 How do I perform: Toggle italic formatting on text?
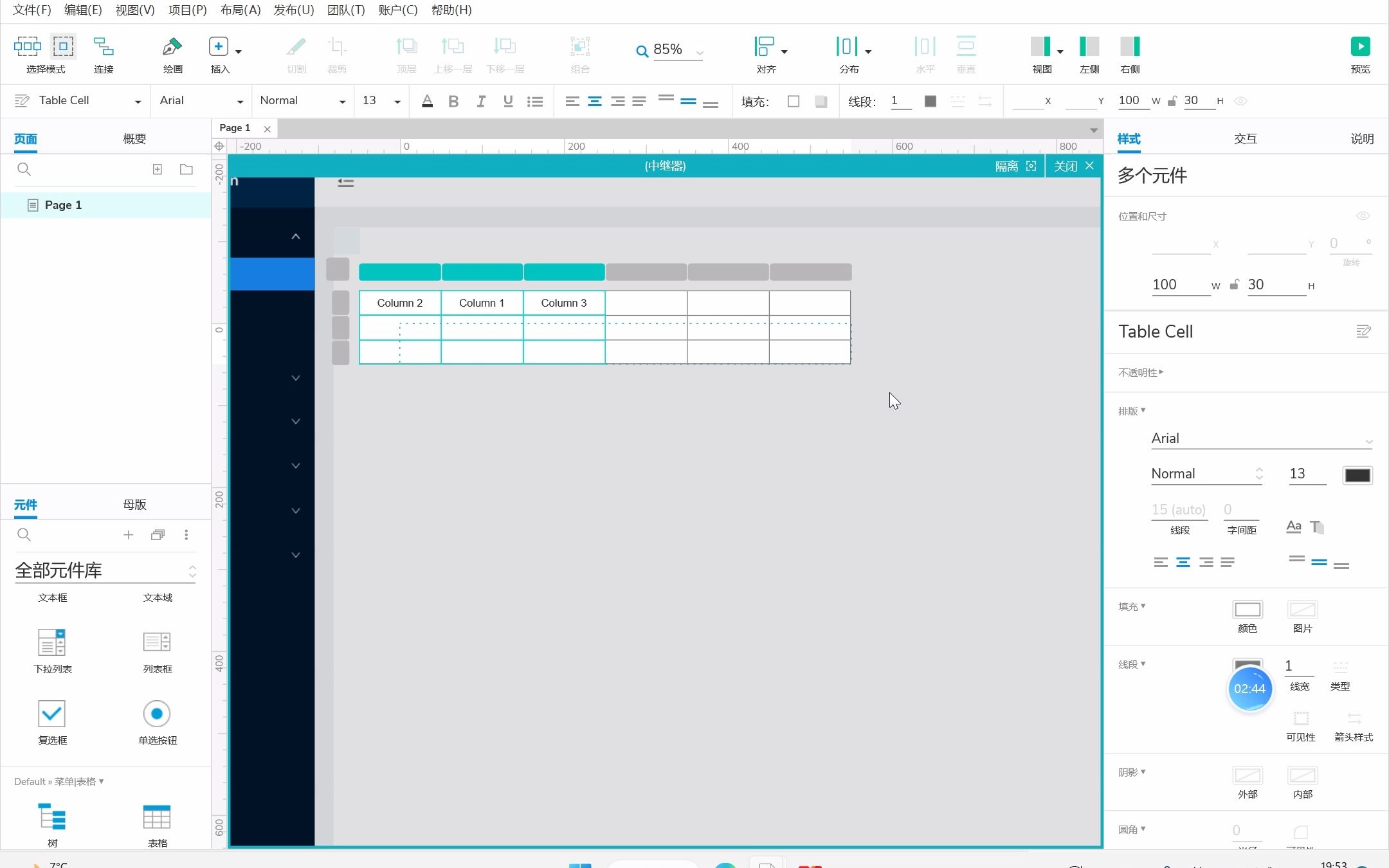coord(480,100)
